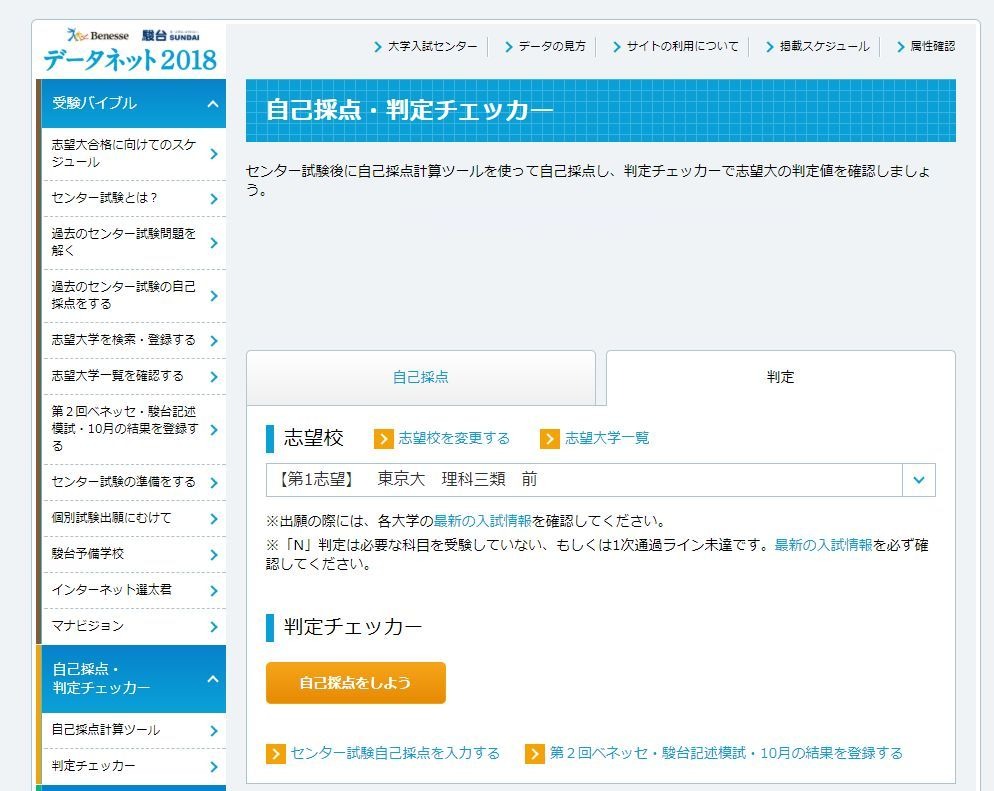
Task: Switch to the 自己採点 tab
Action: (421, 377)
